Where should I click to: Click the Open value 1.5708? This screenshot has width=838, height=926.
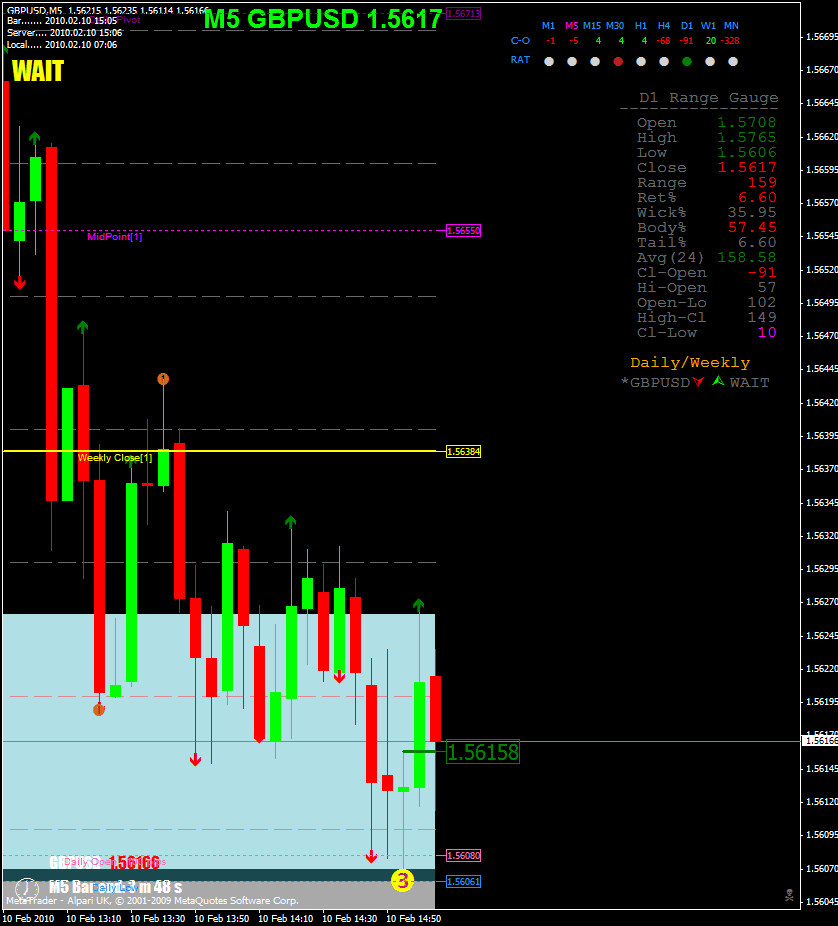point(746,122)
